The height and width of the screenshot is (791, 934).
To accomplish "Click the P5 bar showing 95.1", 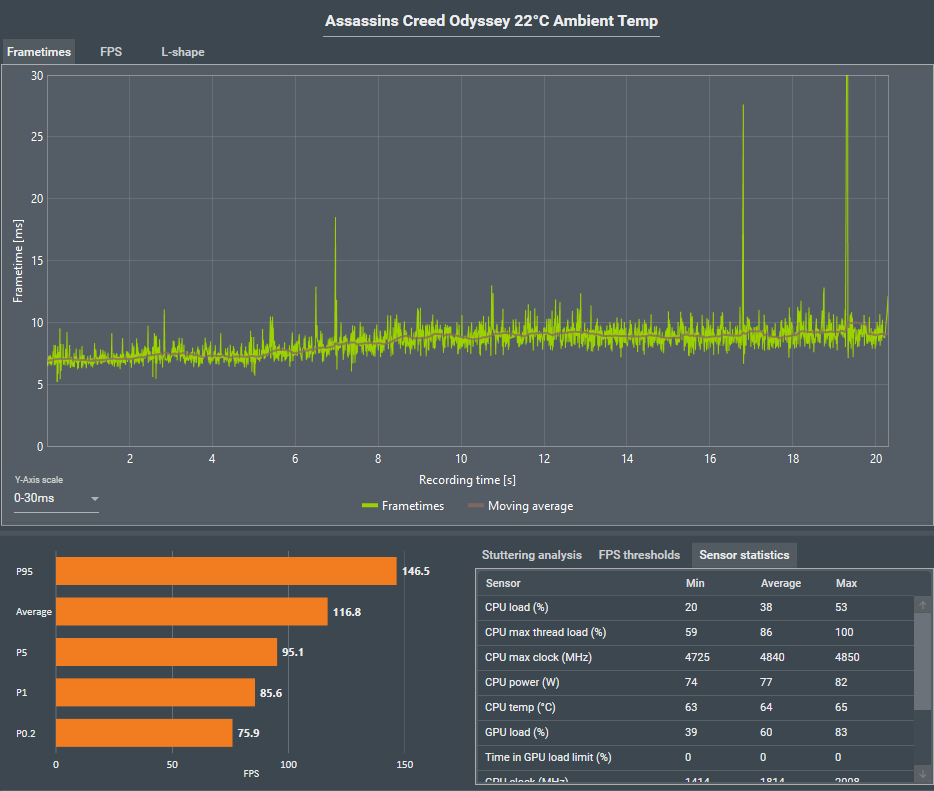I will [x=166, y=652].
